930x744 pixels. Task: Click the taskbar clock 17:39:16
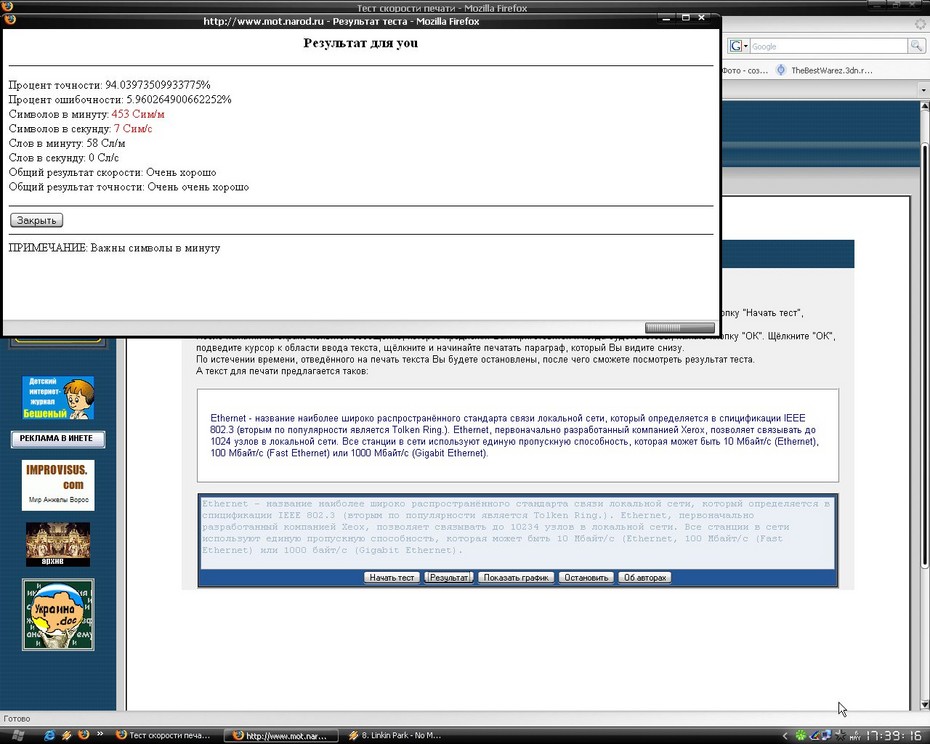point(894,736)
